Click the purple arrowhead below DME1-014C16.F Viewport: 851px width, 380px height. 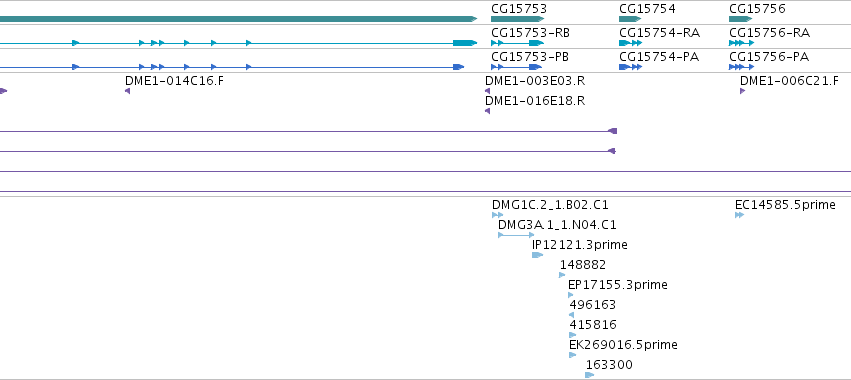128,91
